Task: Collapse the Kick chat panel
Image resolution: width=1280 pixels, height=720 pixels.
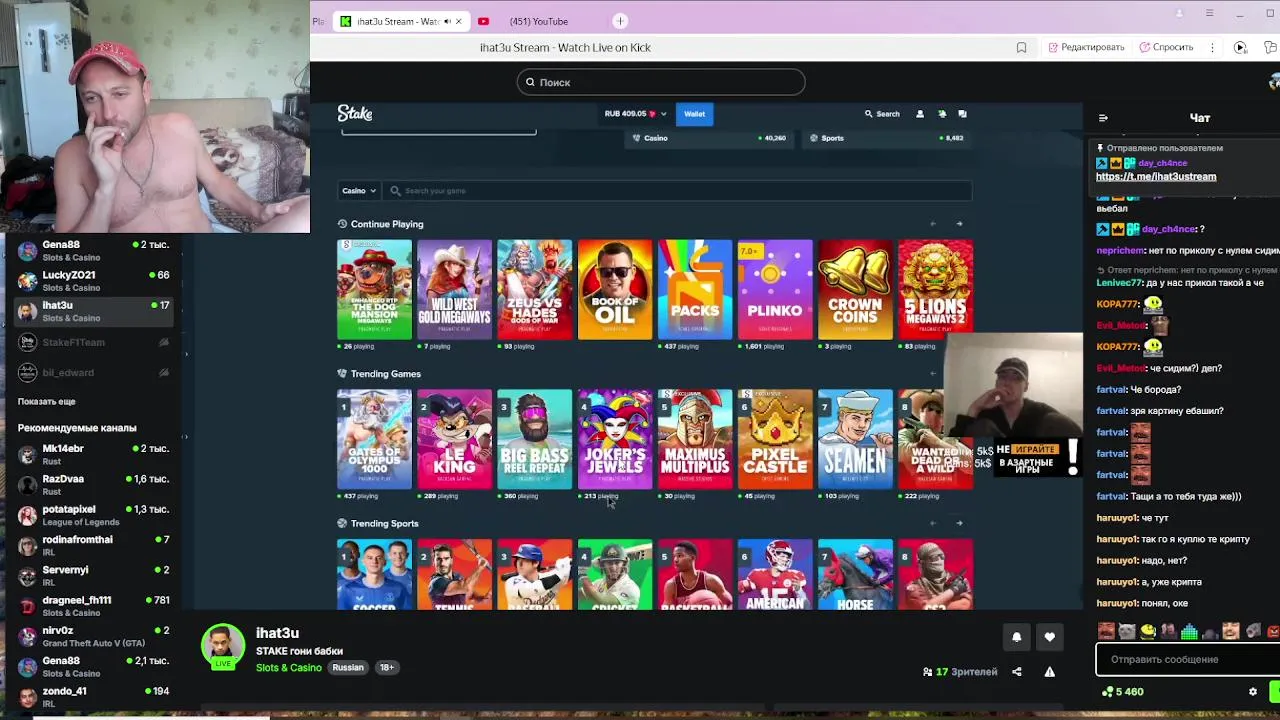Action: 1103,118
